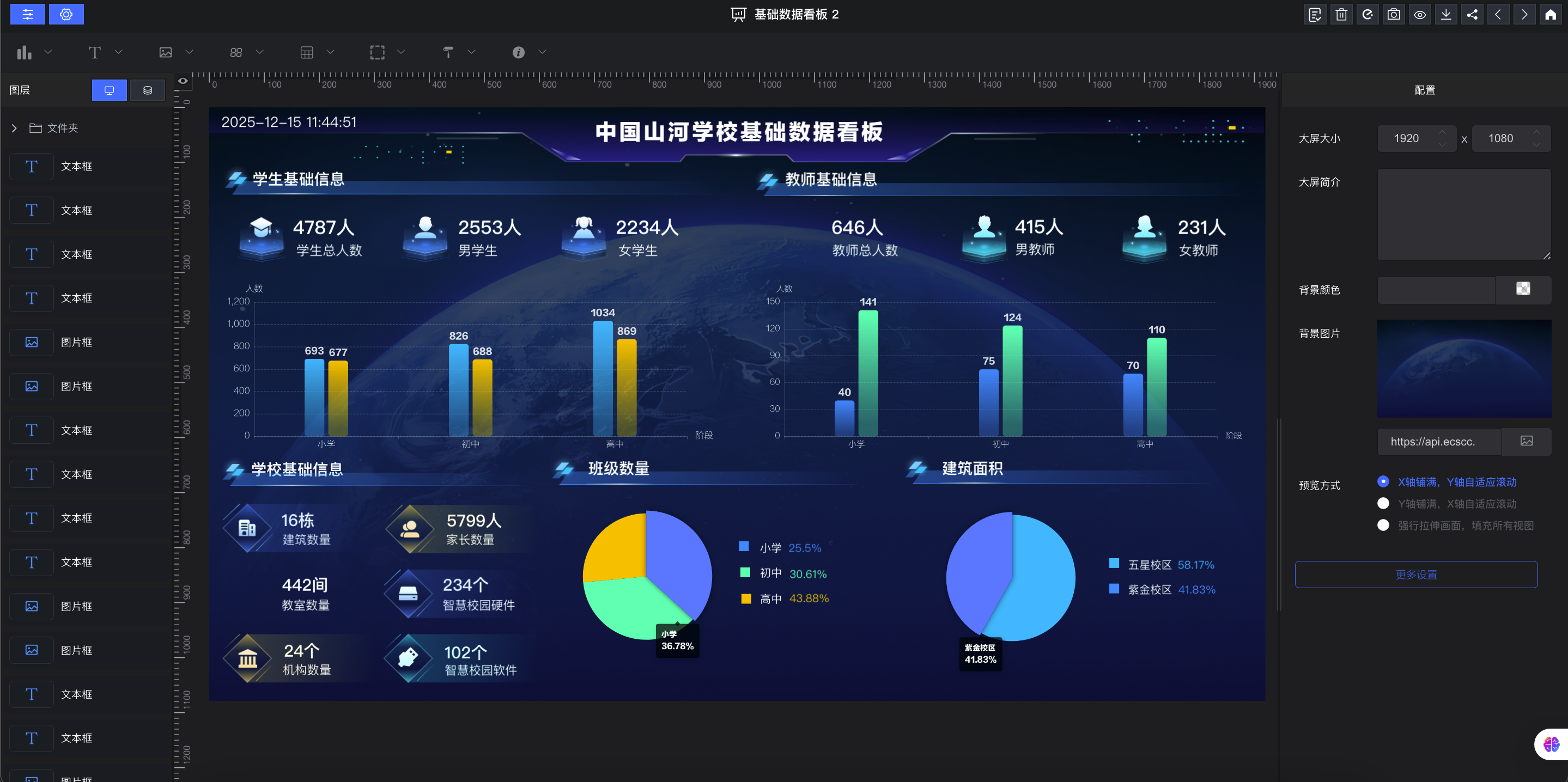Image resolution: width=1568 pixels, height=782 pixels.
Task: Go home using the house icon
Action: 1551,15
